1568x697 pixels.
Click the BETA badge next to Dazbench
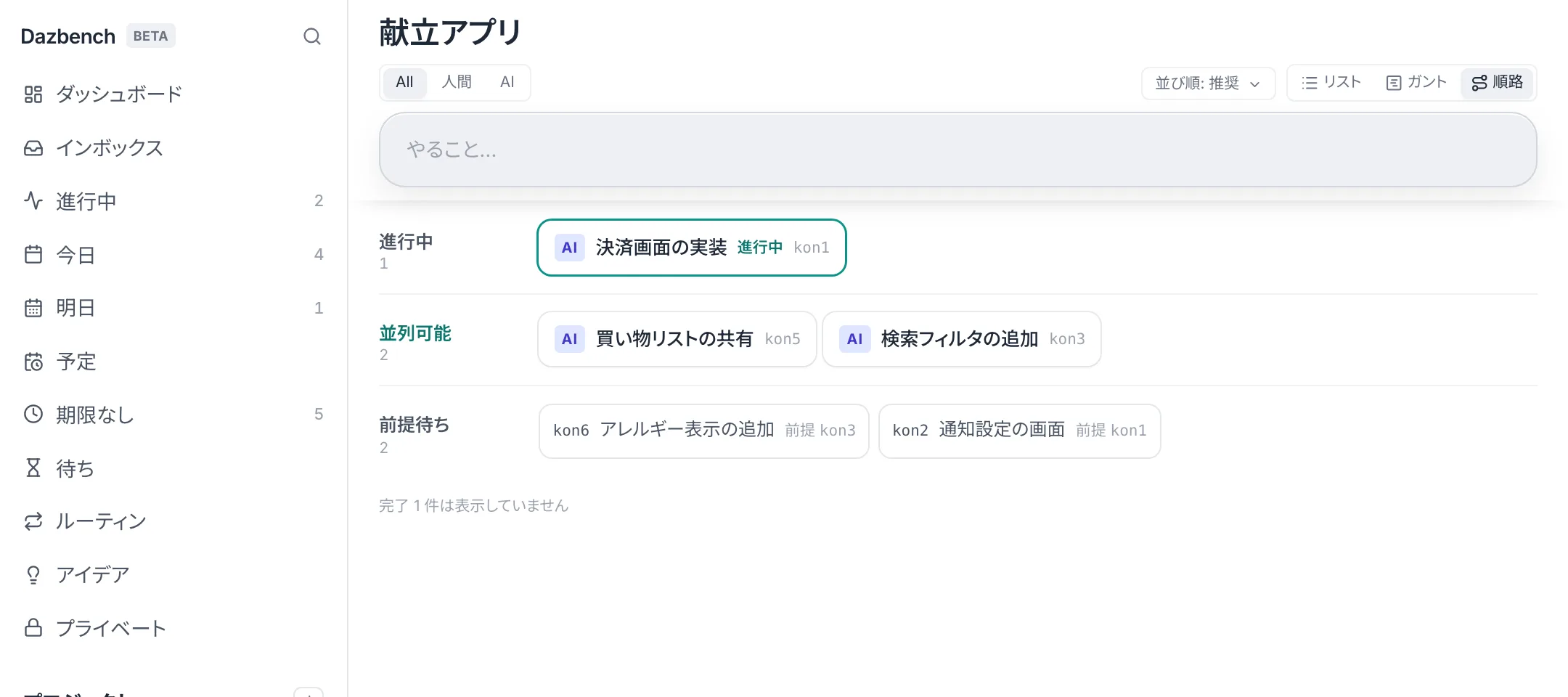coord(150,36)
